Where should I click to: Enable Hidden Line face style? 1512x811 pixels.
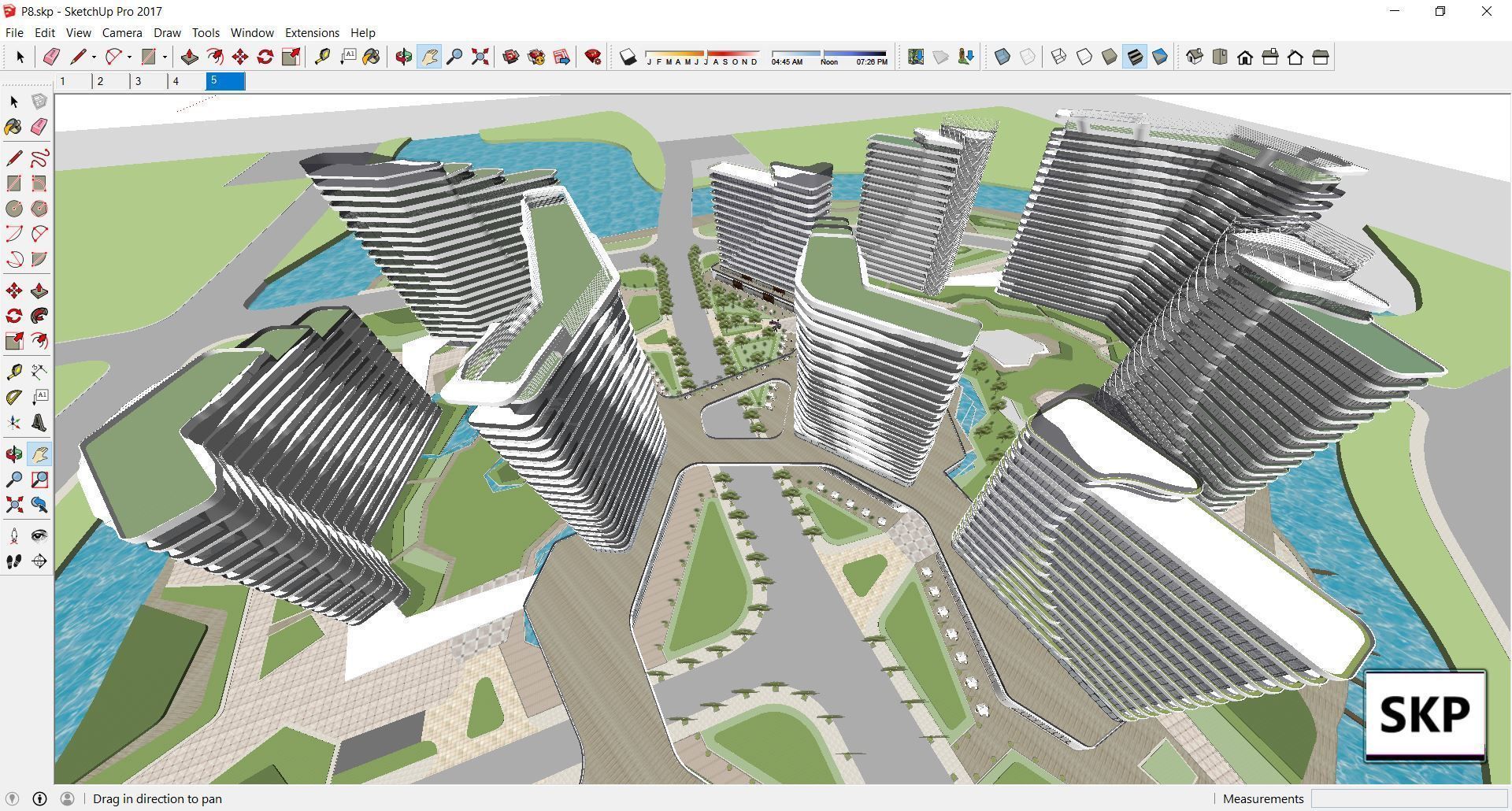click(x=1084, y=57)
